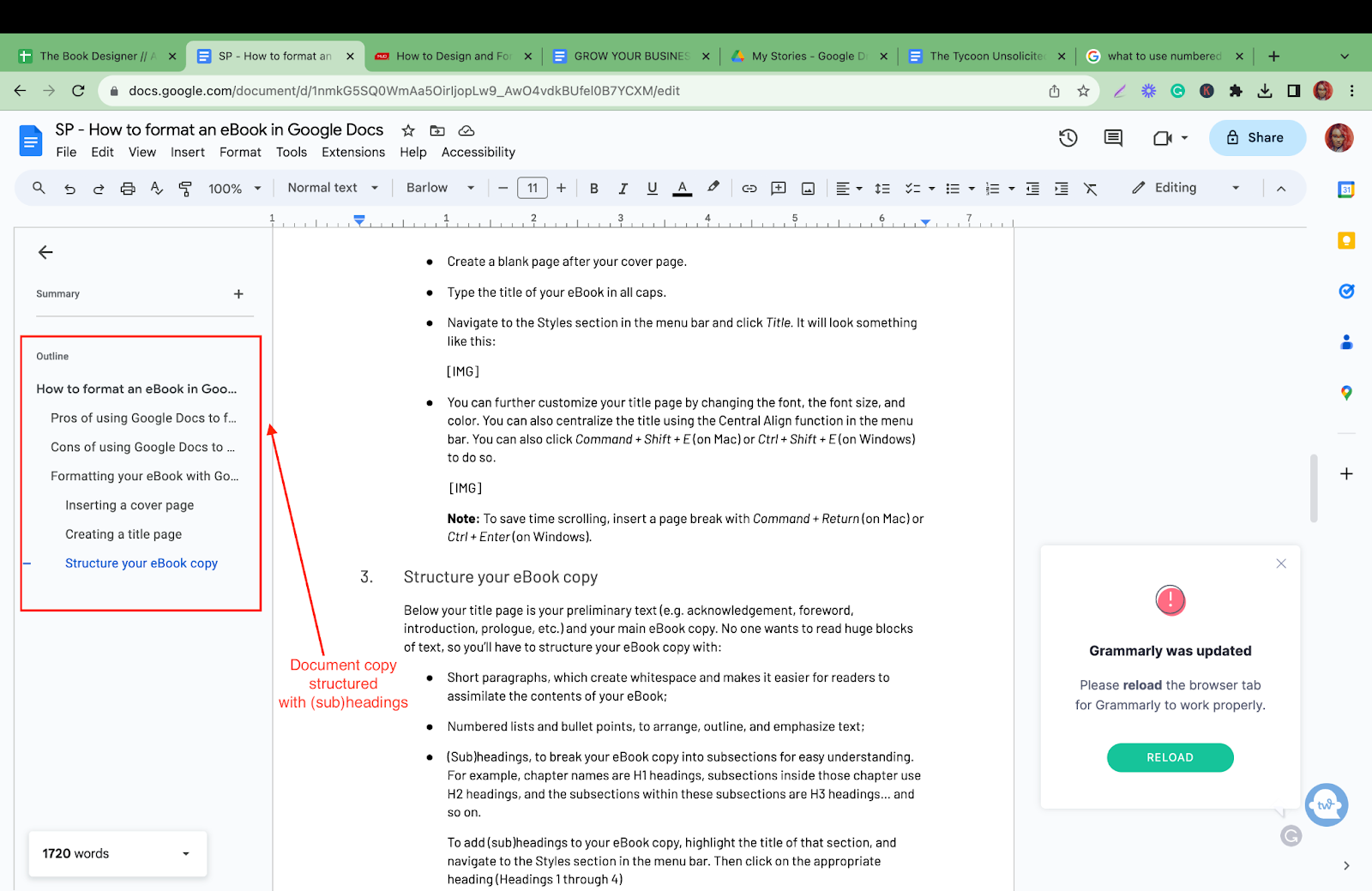Open the text color picker
Screen dimensions: 1372x891
[682, 188]
